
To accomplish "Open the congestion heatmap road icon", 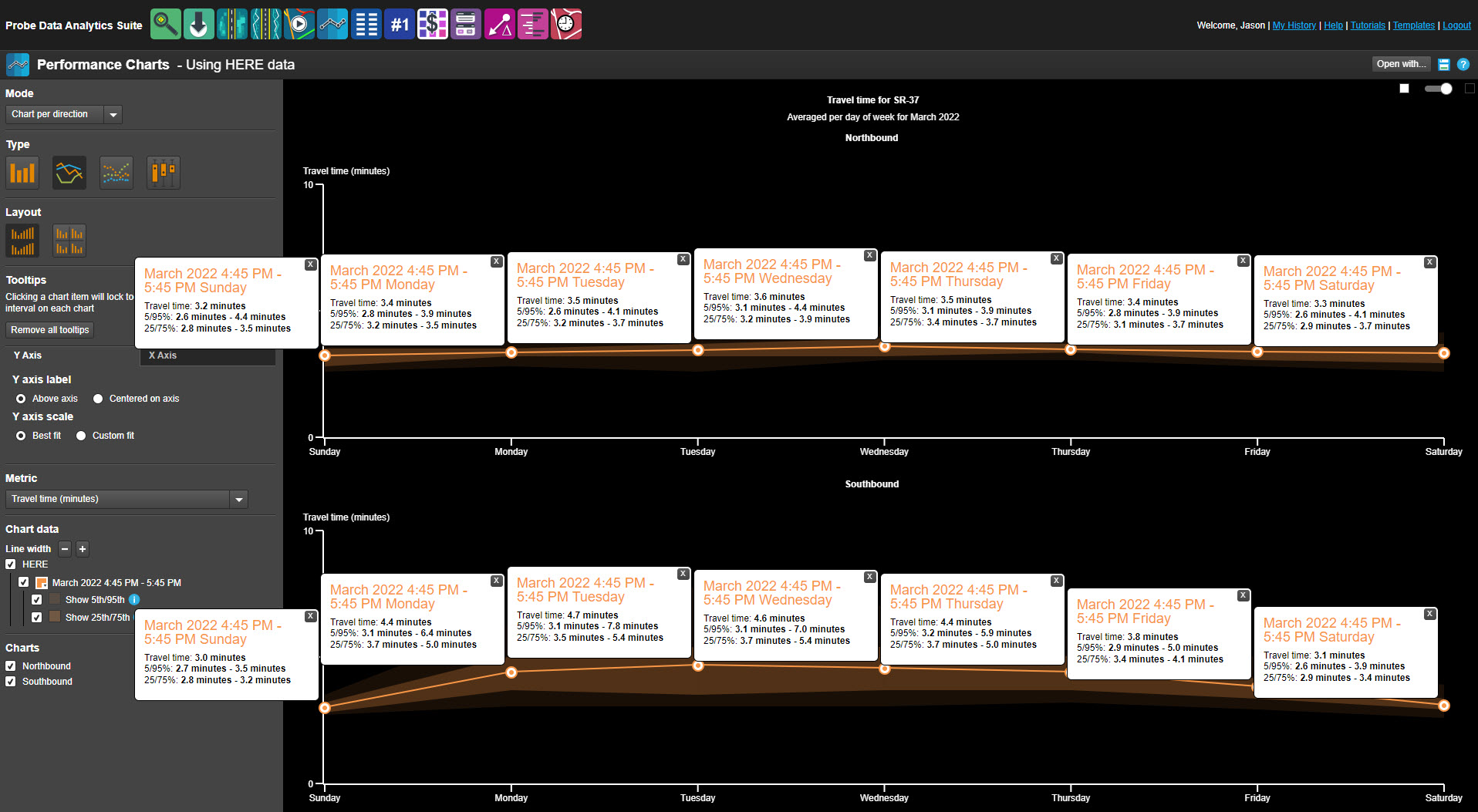I will pyautogui.click(x=232, y=25).
